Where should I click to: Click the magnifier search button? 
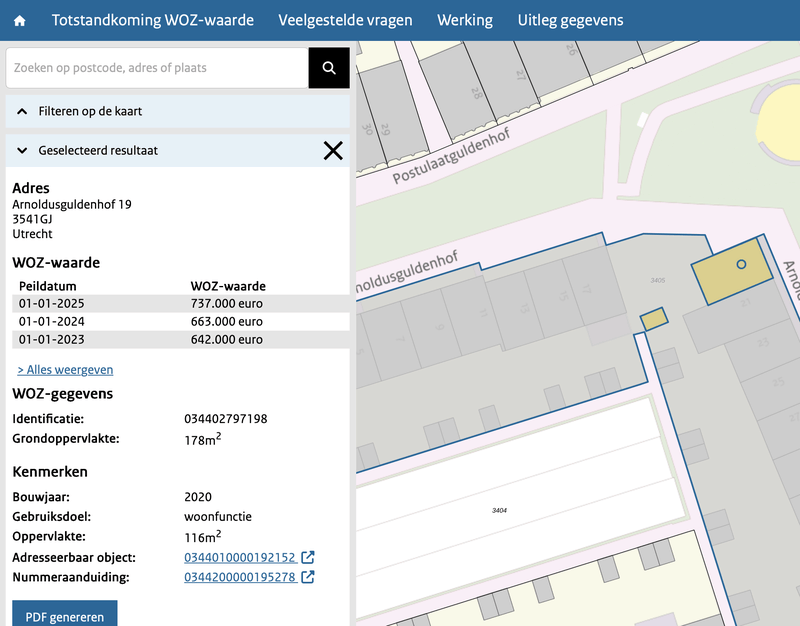point(329,68)
